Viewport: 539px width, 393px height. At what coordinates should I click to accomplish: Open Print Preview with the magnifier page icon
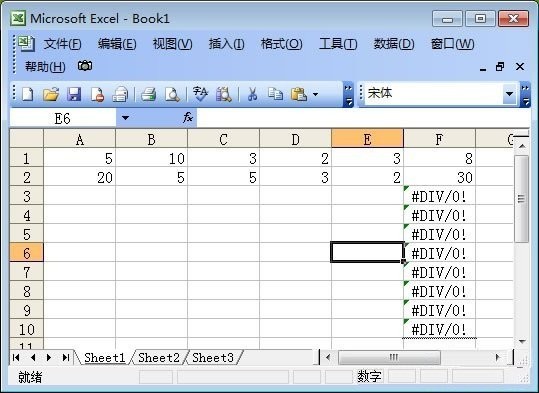[x=172, y=94]
